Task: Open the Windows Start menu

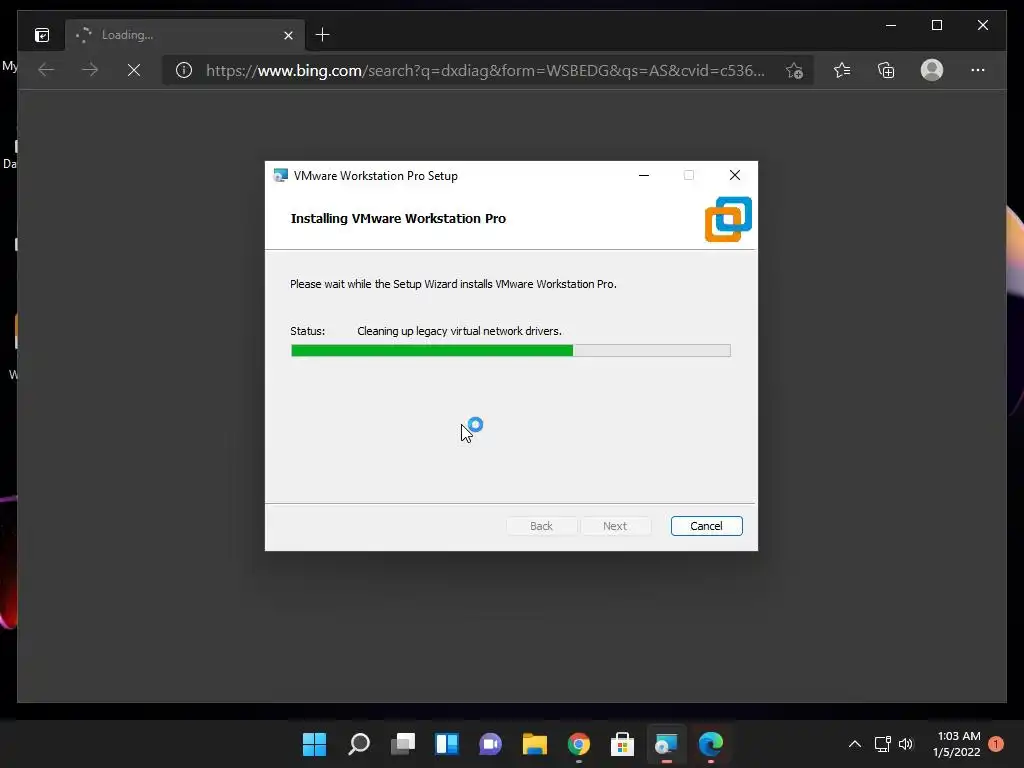Action: (314, 744)
